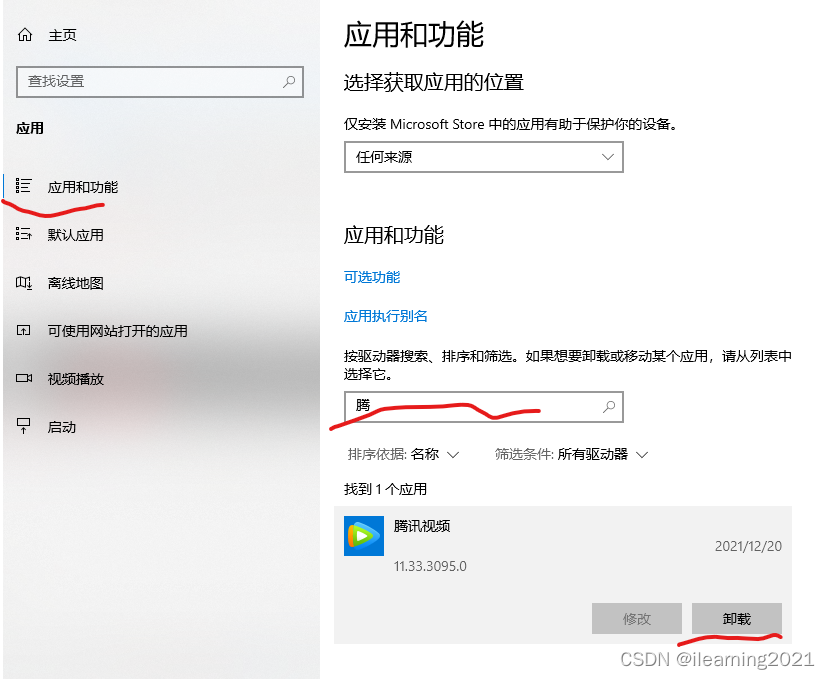
Task: Click the 默认应用 sidebar icon
Action: tap(23, 234)
